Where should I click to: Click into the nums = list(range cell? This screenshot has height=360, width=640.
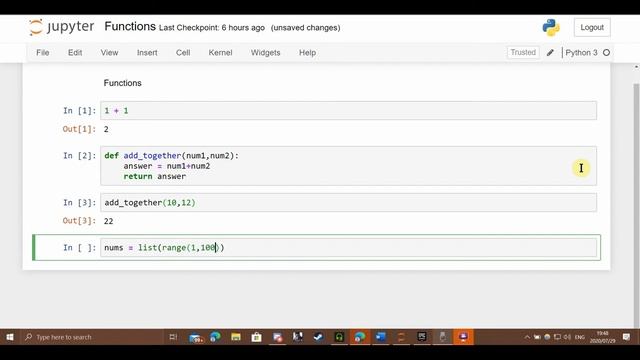(x=348, y=247)
